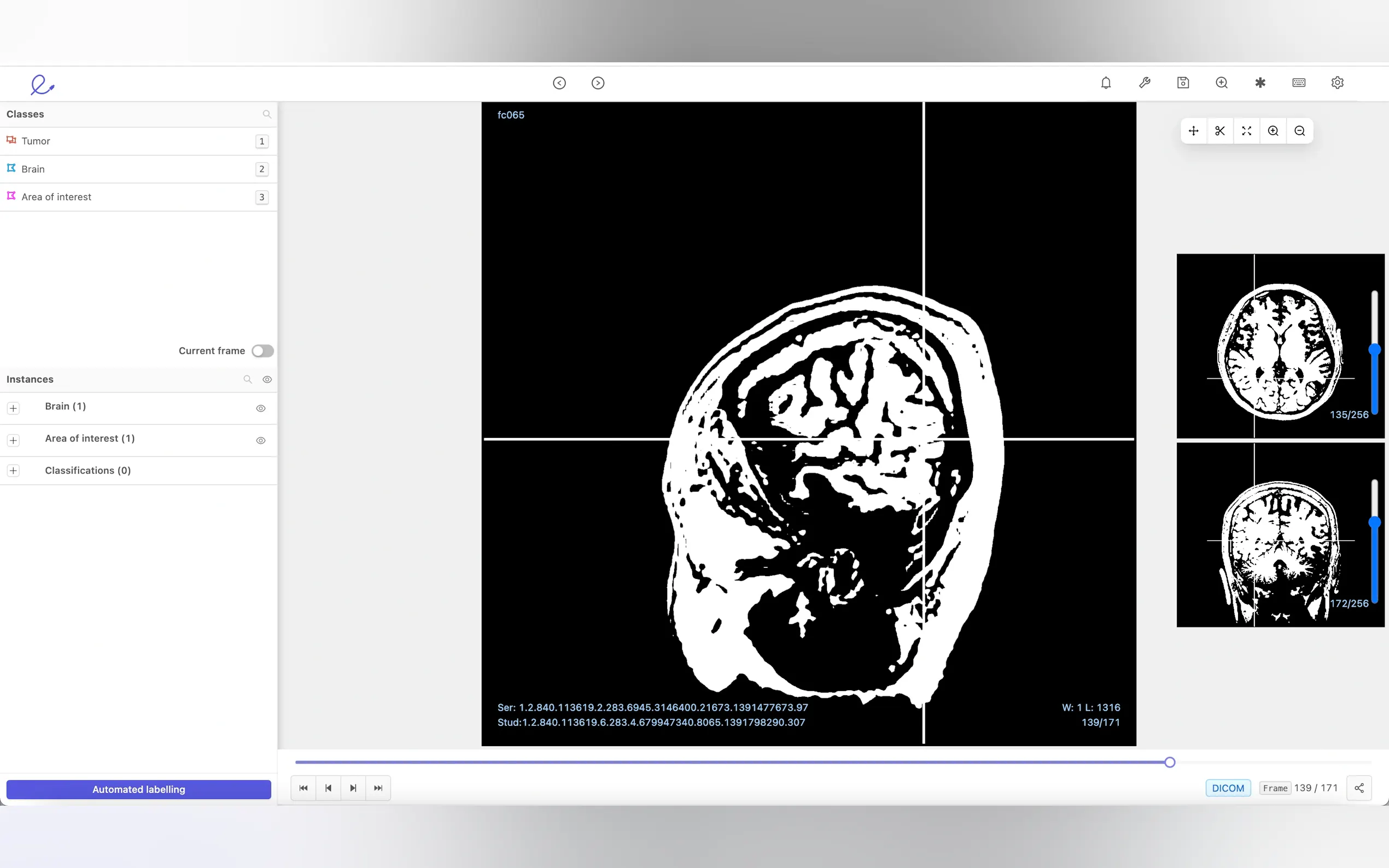1389x868 pixels.
Task: Click the Automated labelling button
Action: pyautogui.click(x=138, y=789)
